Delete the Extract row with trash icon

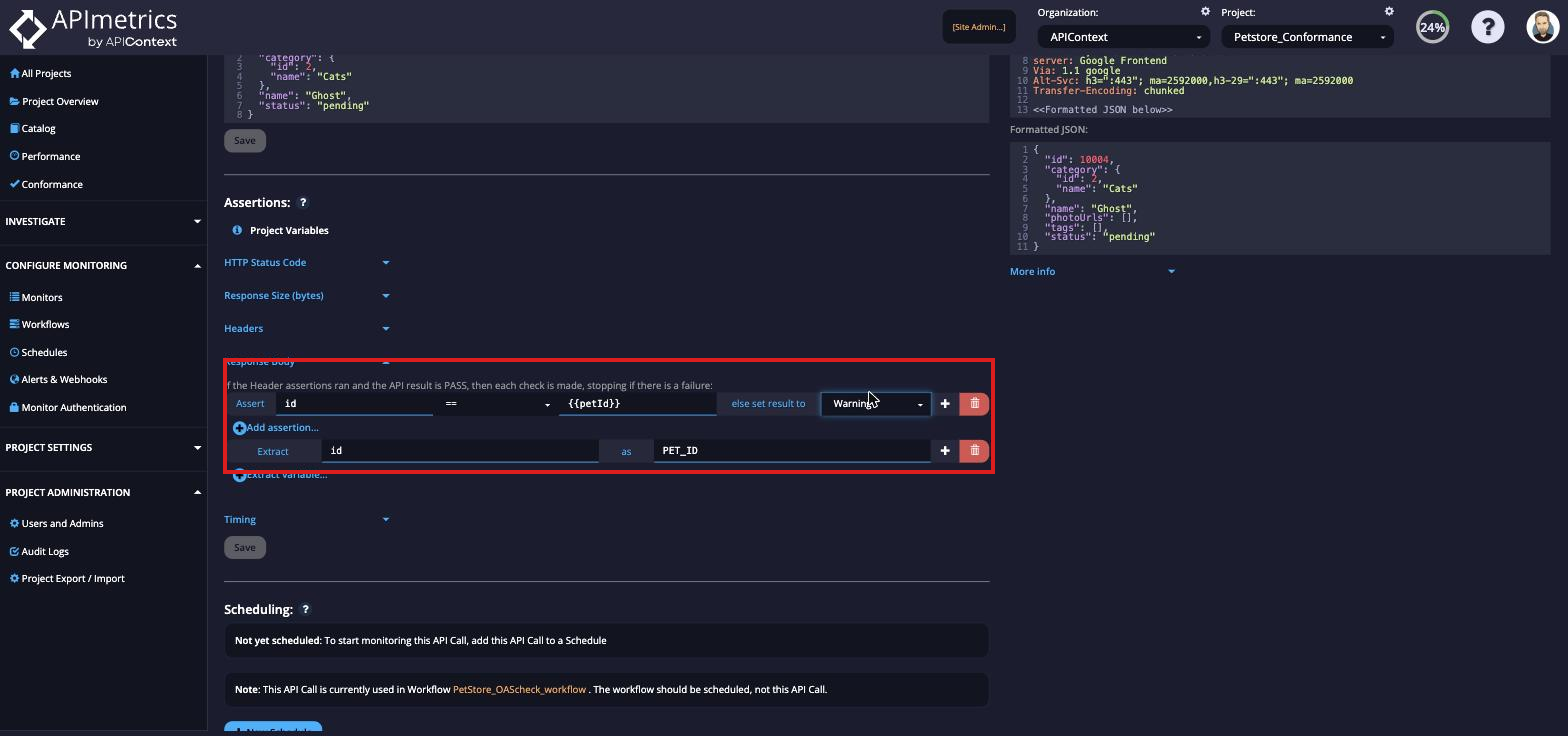pyautogui.click(x=974, y=451)
